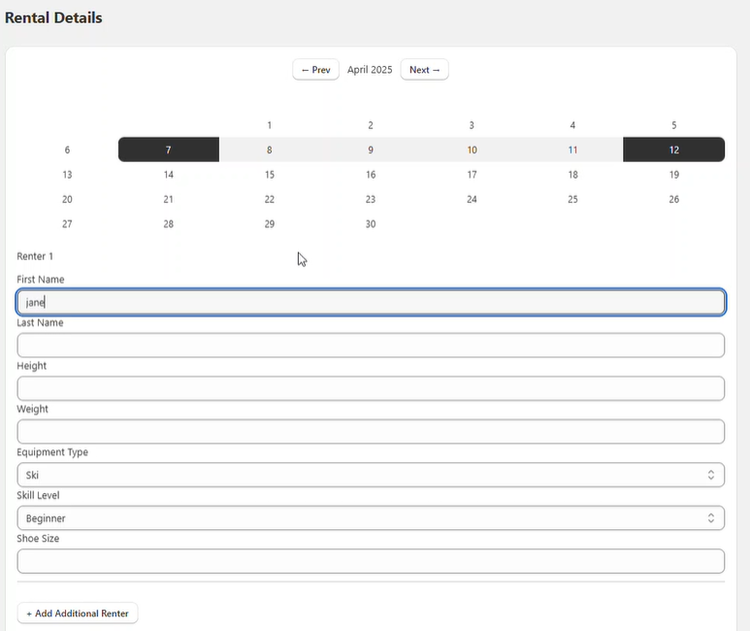Select April 12 end date

[x=674, y=150]
